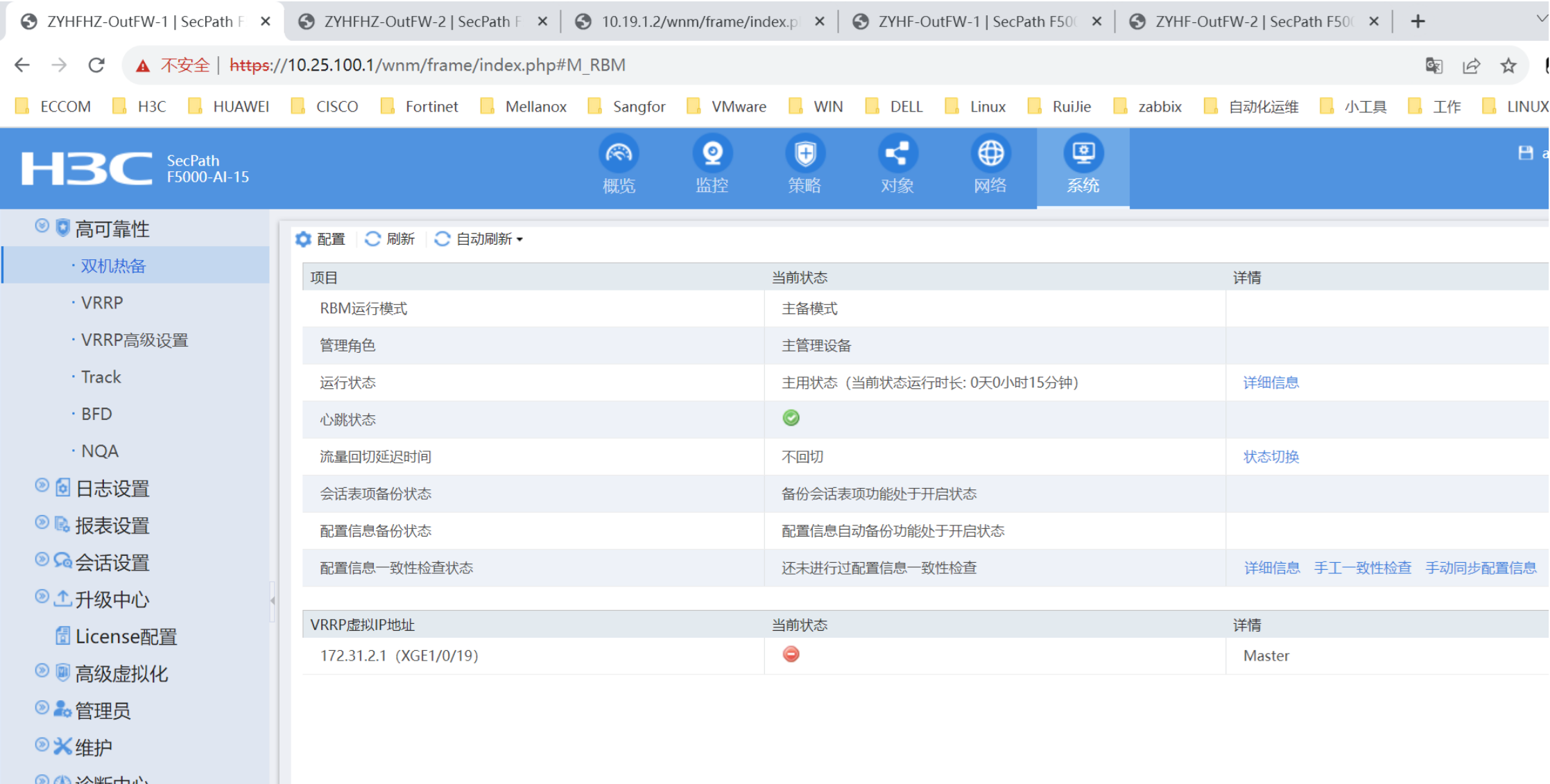1550x784 pixels.
Task: Expand the 日志设置 tree section
Action: (x=42, y=486)
